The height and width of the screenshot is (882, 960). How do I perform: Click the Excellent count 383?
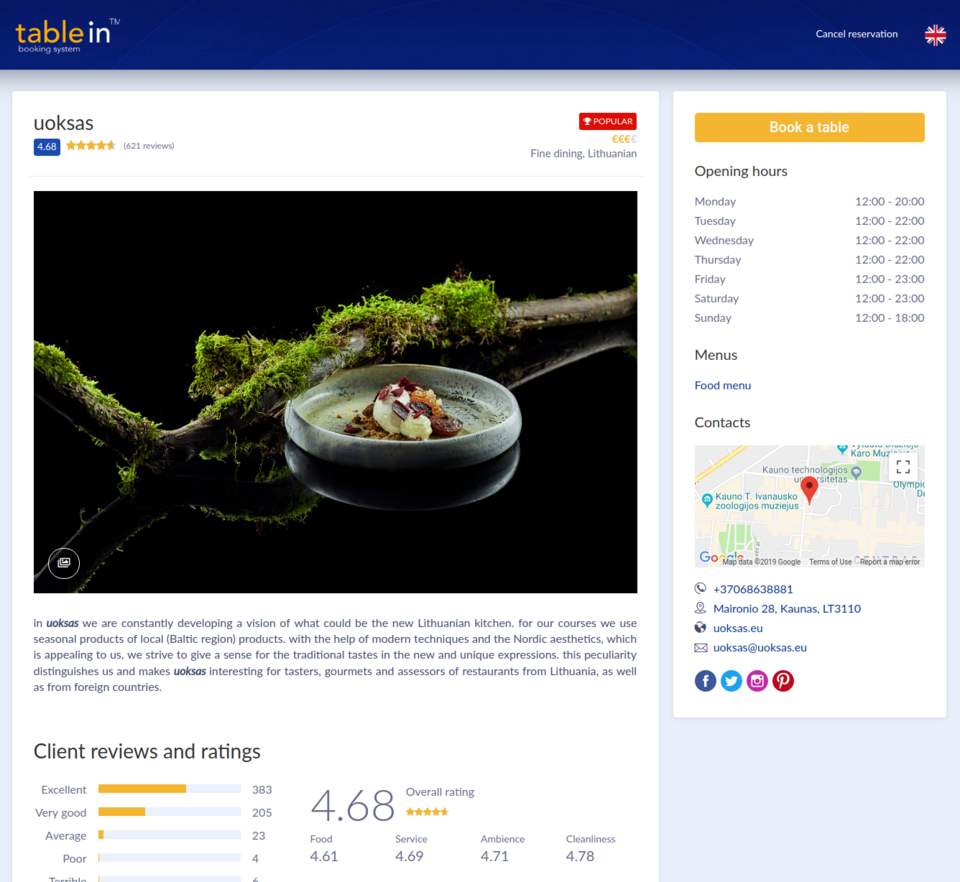point(262,790)
